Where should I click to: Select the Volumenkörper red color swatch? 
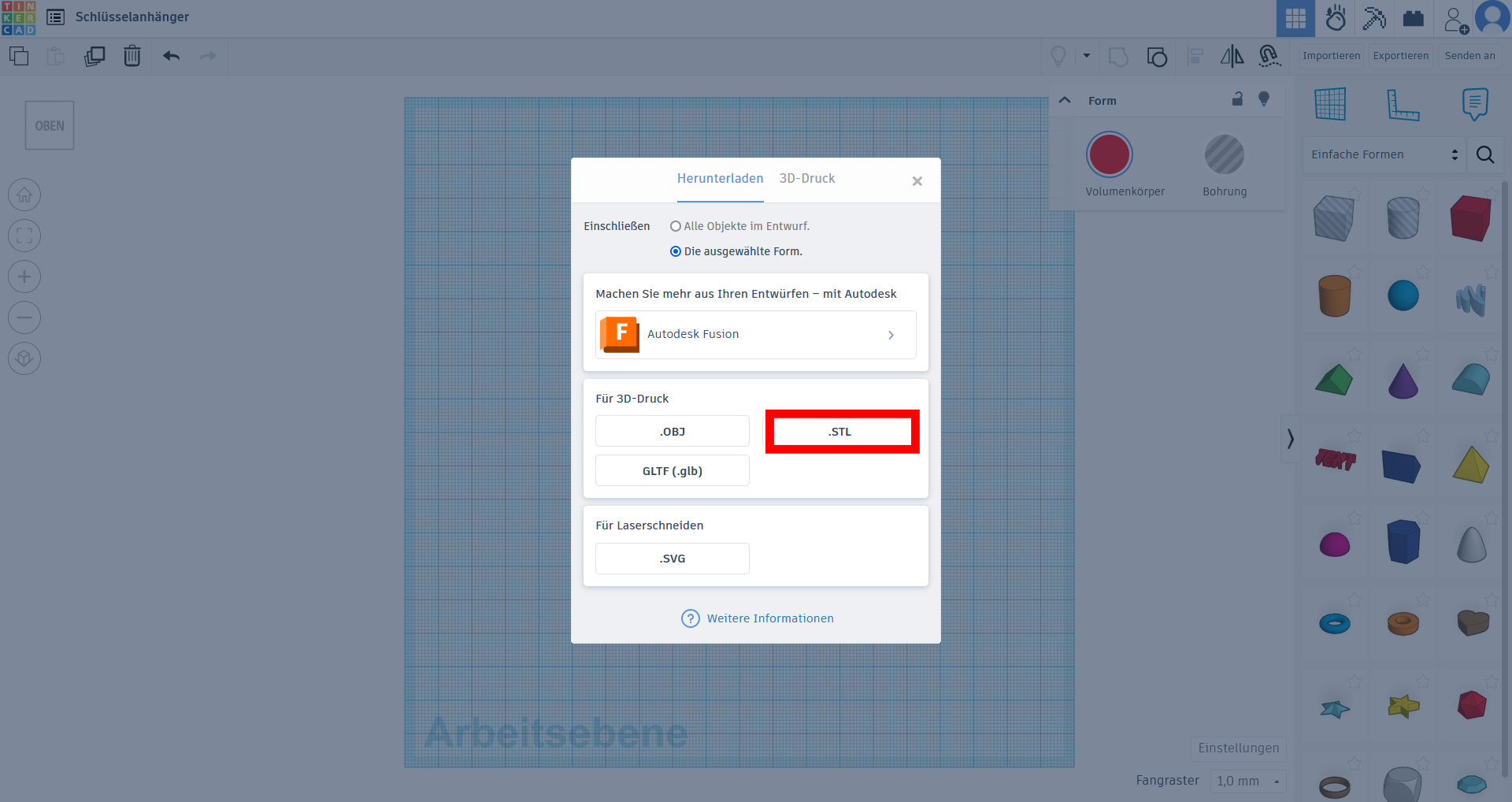click(x=1109, y=154)
